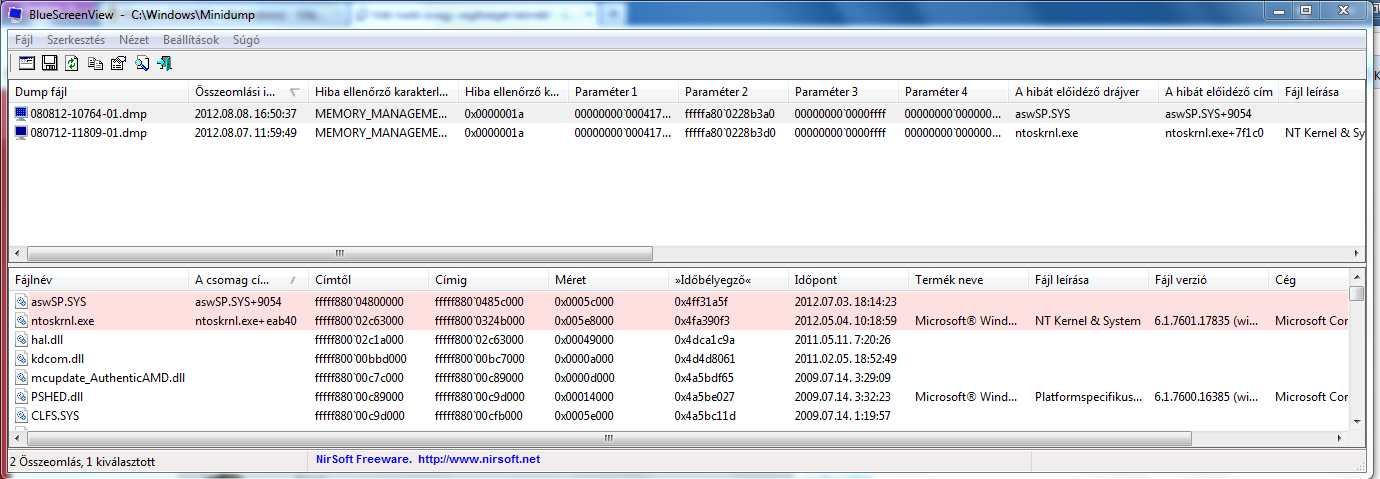The image size is (1380, 479).
Task: Sort by Időpont column header
Action: [848, 280]
